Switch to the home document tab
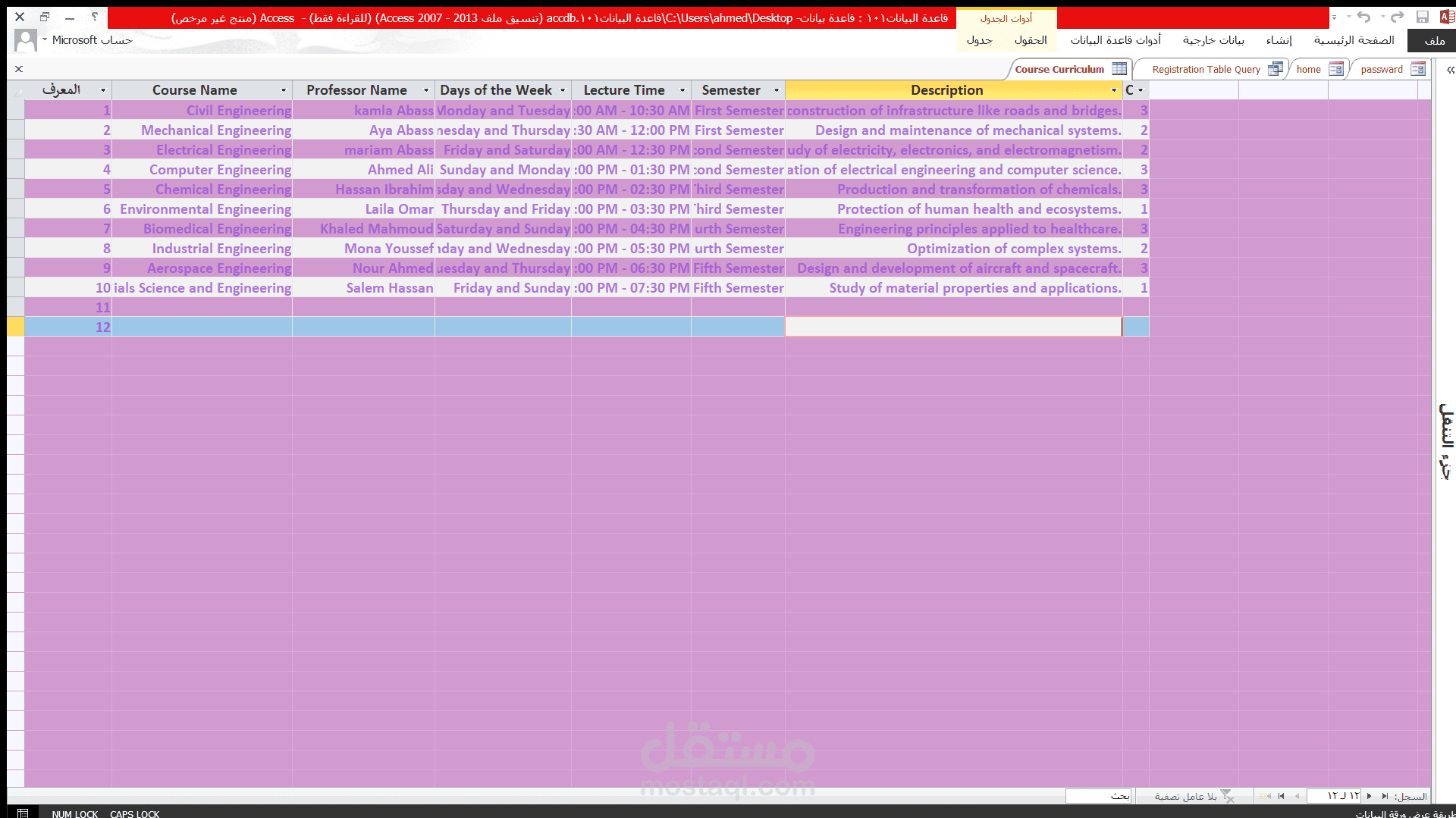The image size is (1456, 818). [1319, 69]
